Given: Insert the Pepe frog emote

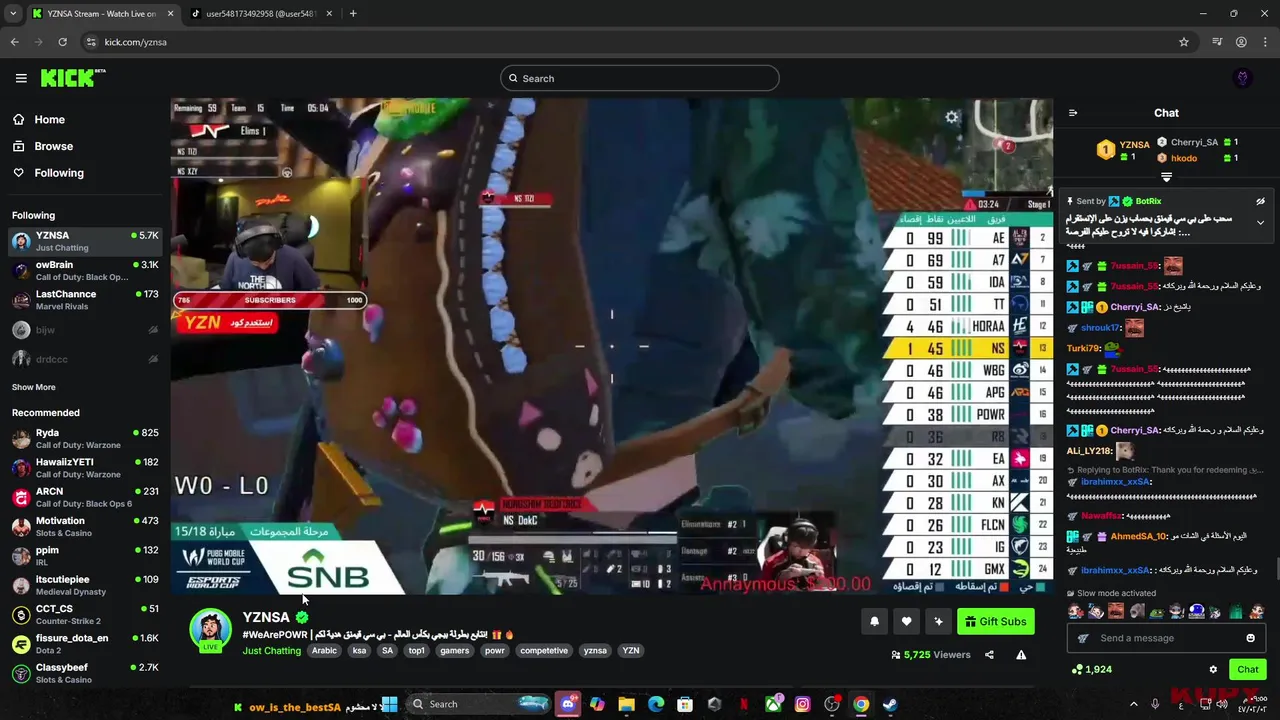Looking at the screenshot, I should point(1156,611).
